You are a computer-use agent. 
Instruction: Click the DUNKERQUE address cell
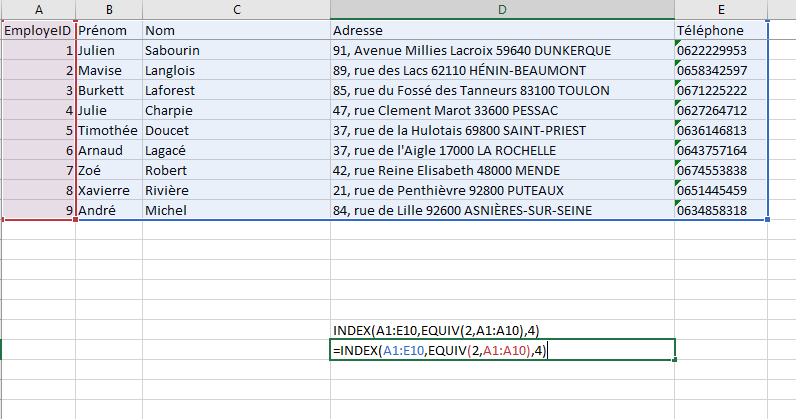coord(502,50)
